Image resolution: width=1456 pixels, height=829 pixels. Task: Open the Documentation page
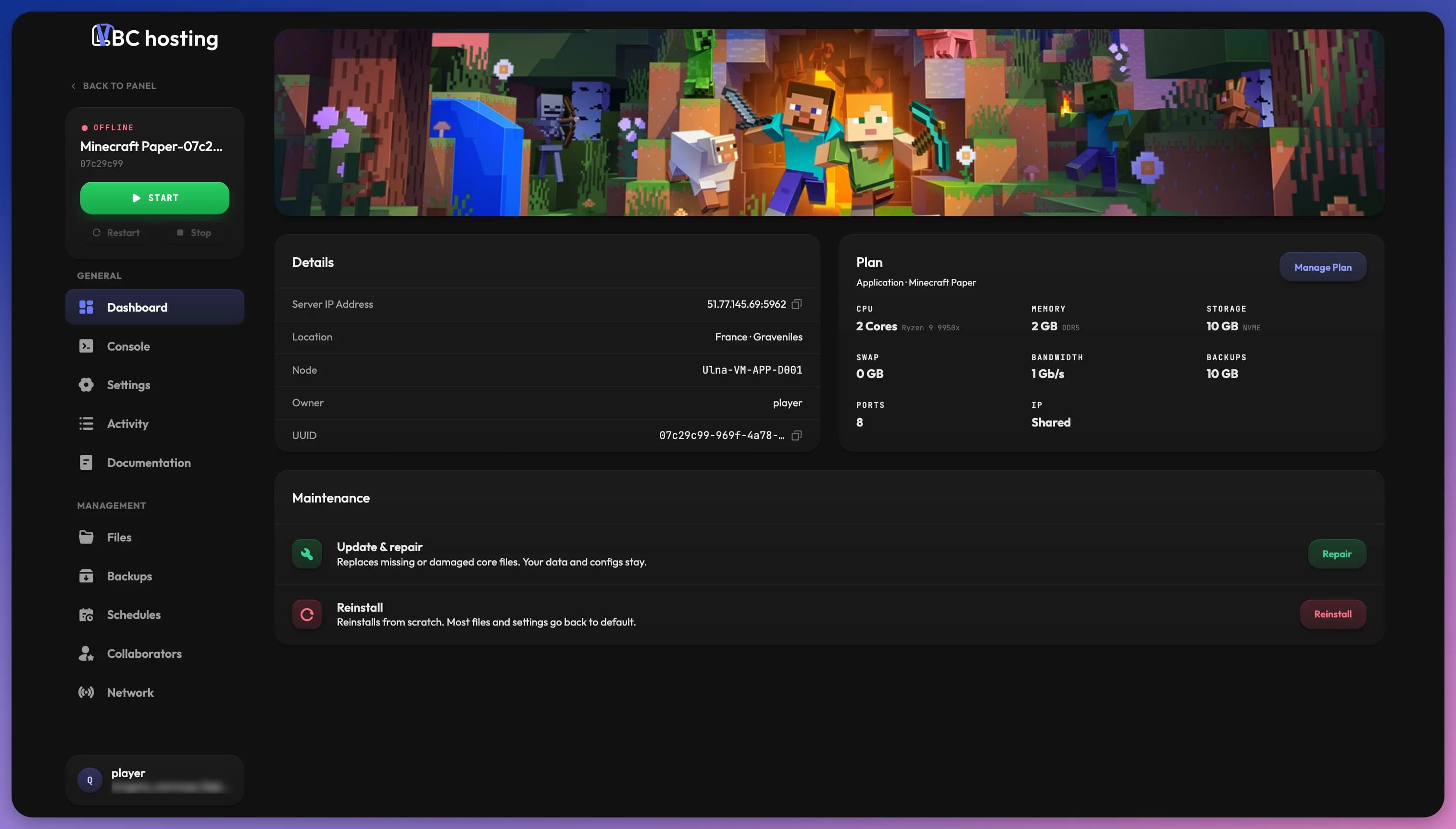point(155,462)
